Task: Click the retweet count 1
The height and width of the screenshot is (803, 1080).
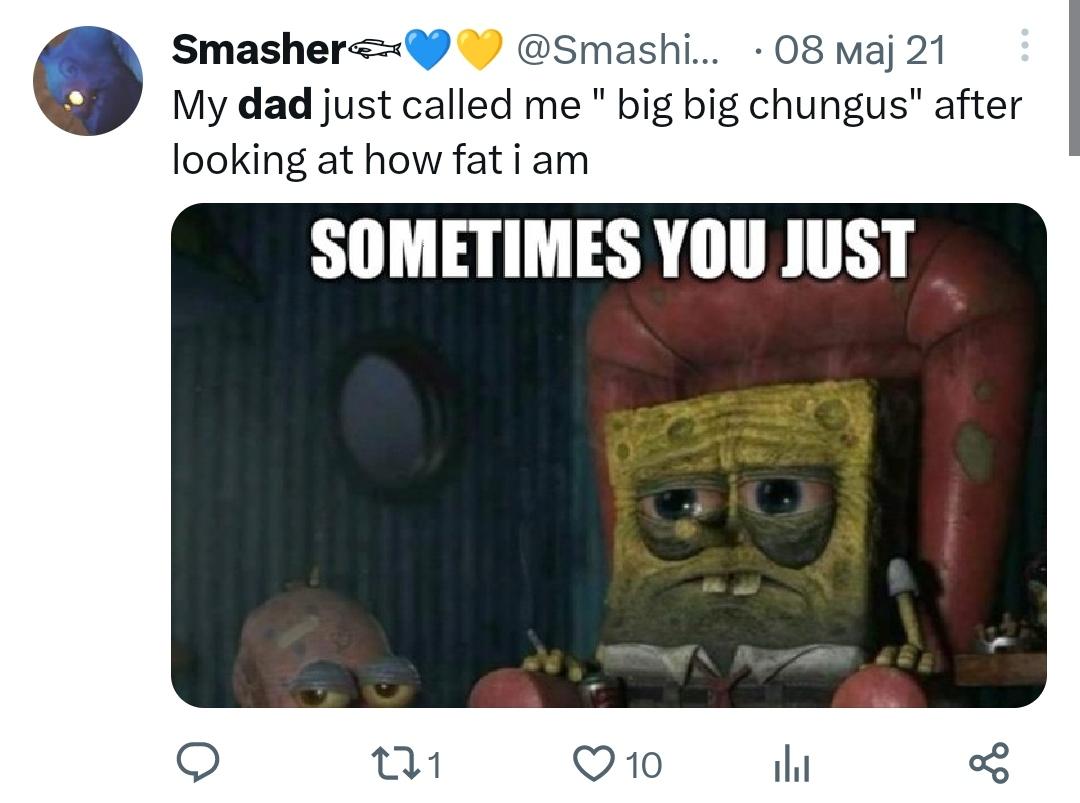Action: coord(433,765)
